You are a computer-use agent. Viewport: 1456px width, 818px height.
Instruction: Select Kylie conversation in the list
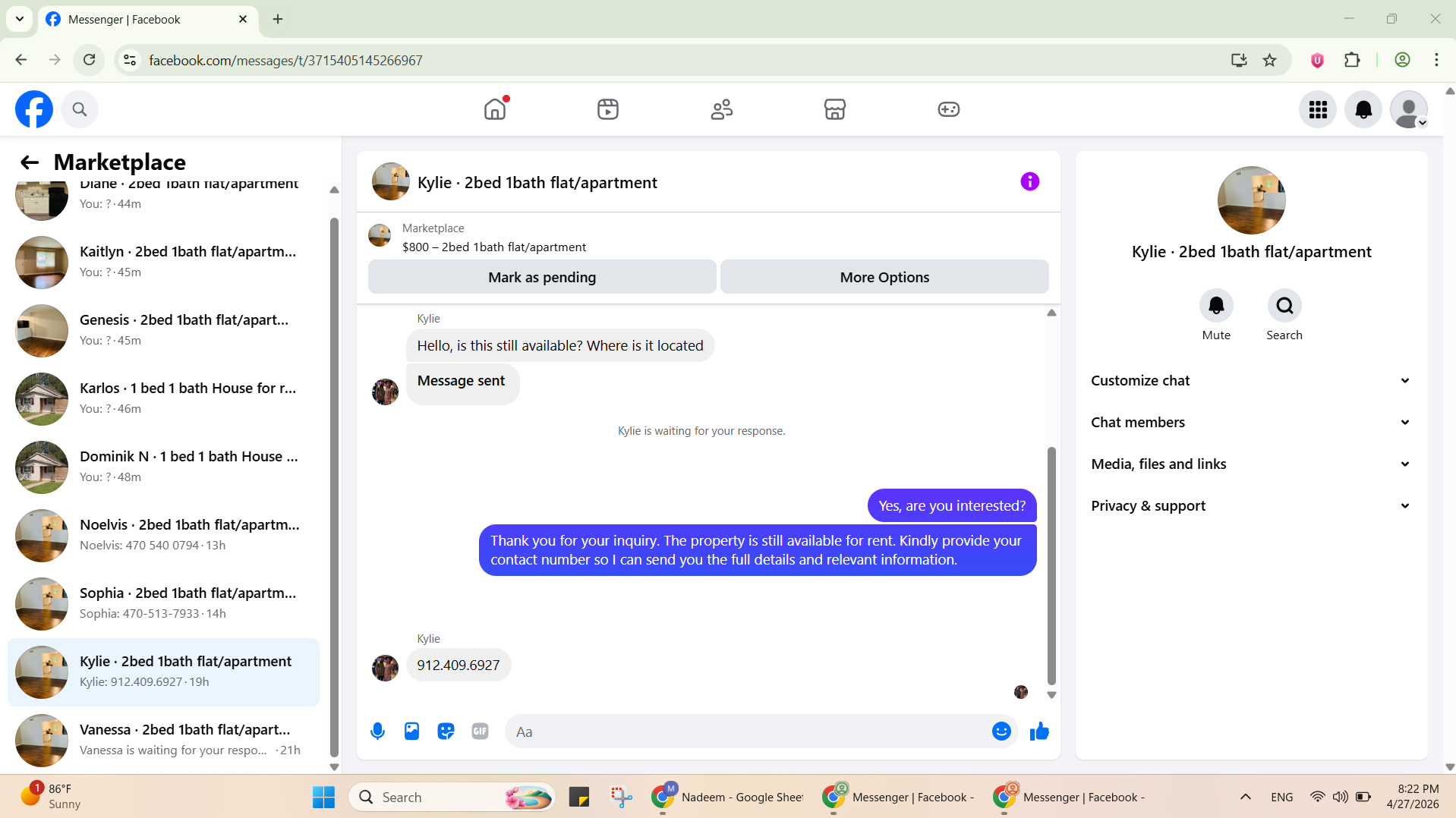163,672
